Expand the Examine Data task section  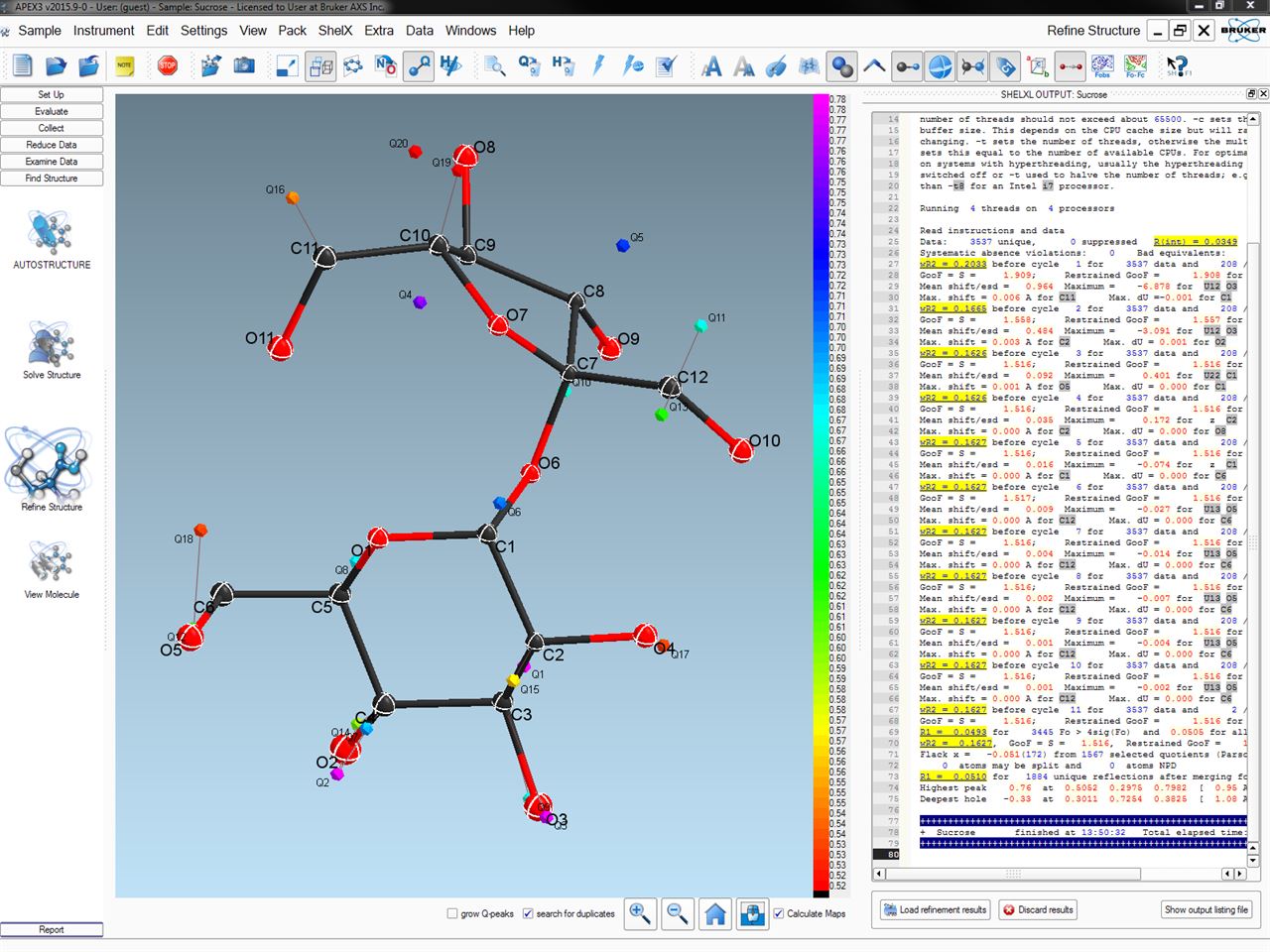[52, 162]
